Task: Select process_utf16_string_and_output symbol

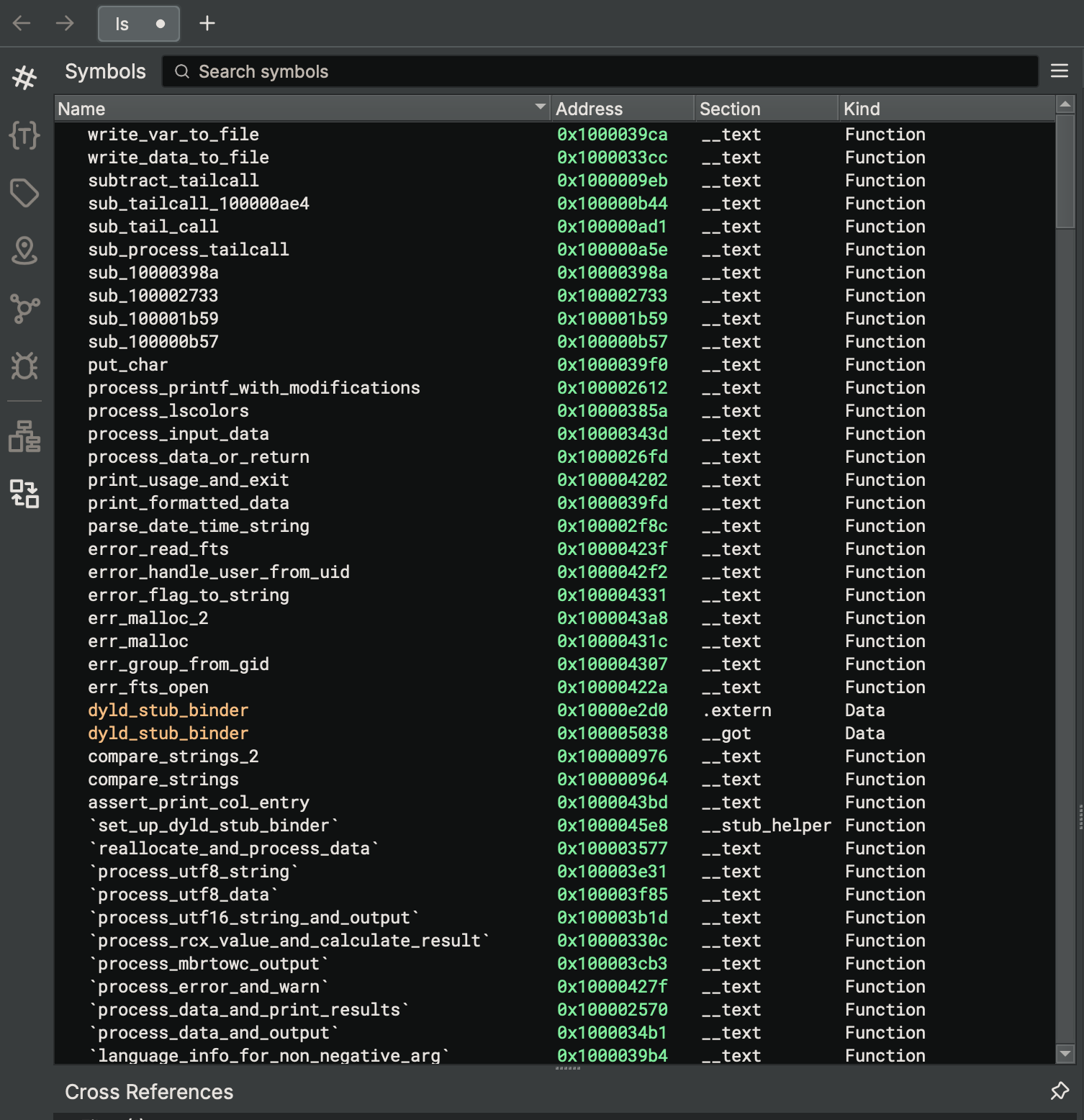Action: (254, 918)
